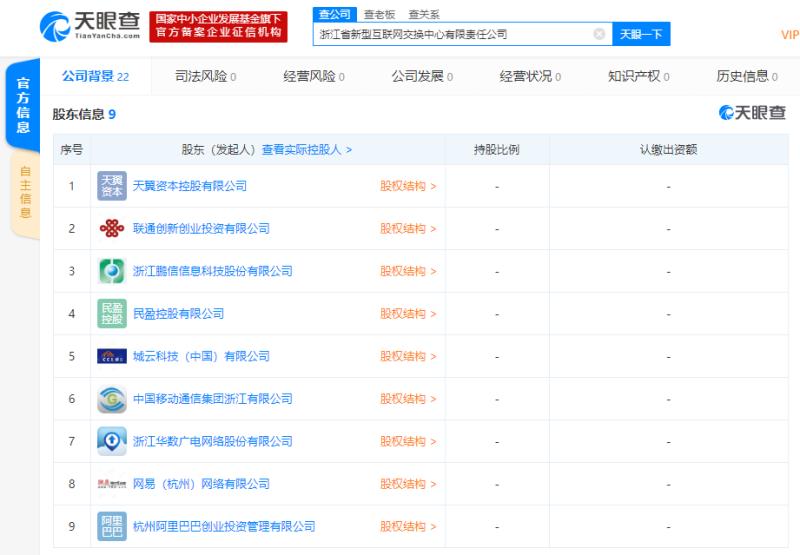Expand 股权结构 for 浙江华数广电
This screenshot has height=555, width=800.
click(408, 441)
